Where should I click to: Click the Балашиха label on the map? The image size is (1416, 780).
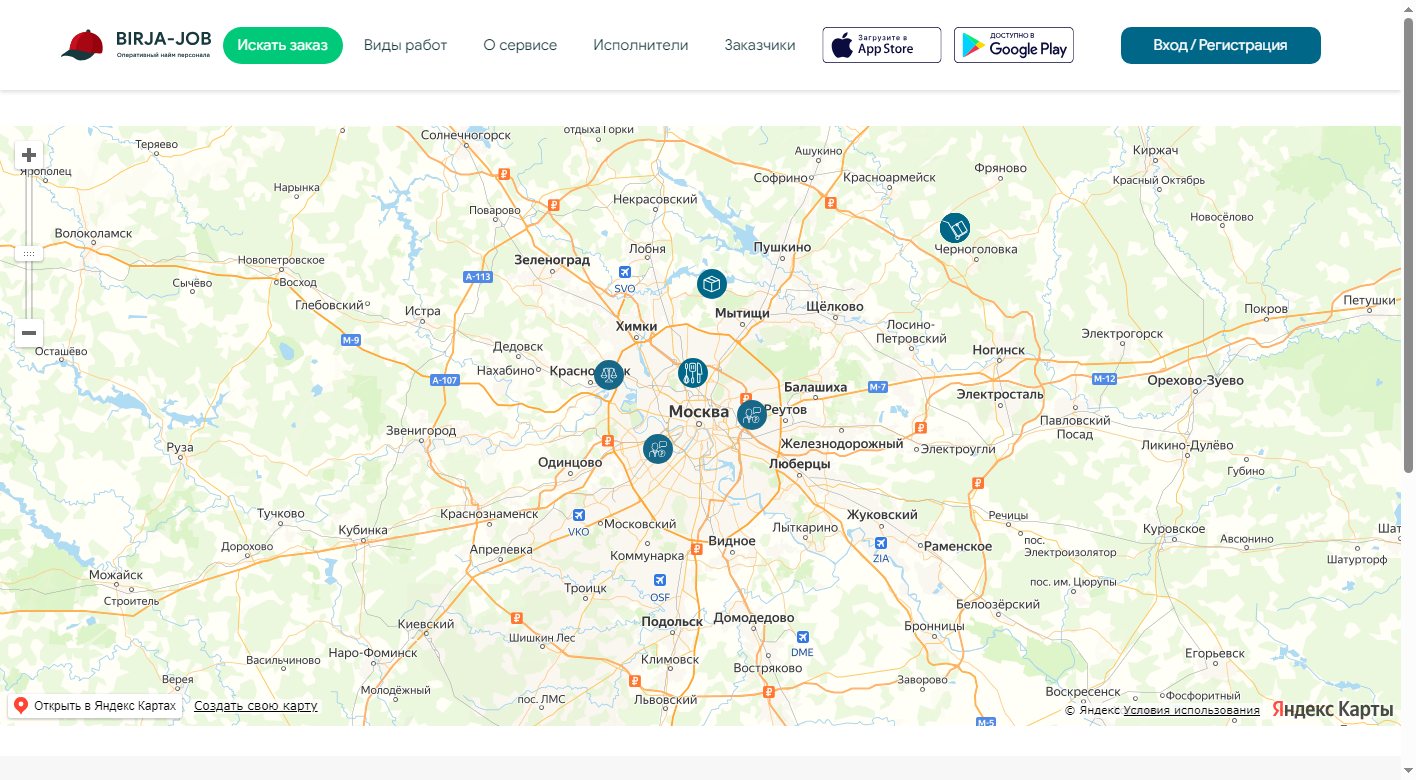(x=816, y=387)
